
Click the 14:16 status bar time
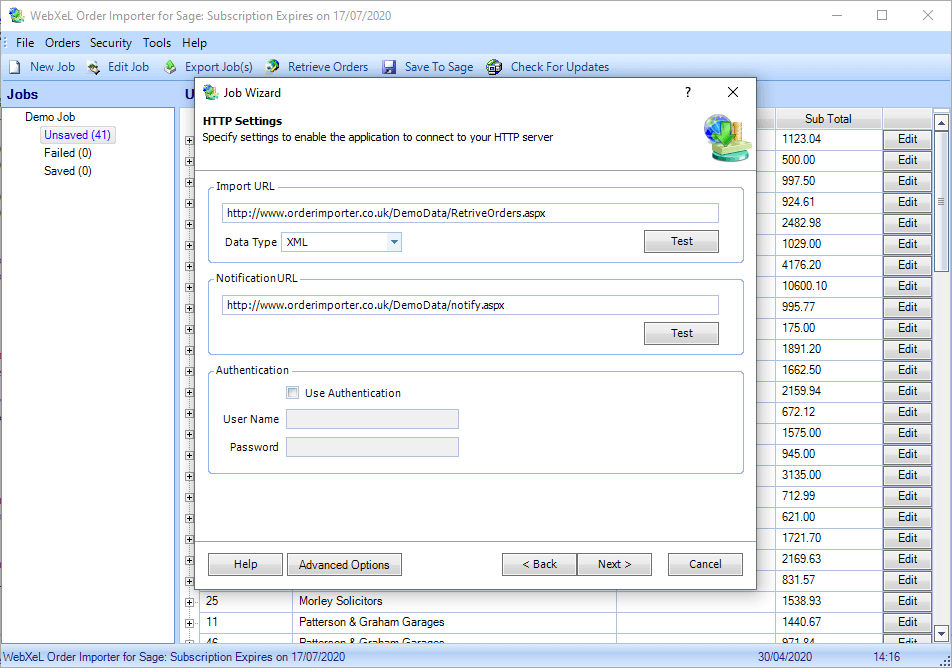point(886,656)
